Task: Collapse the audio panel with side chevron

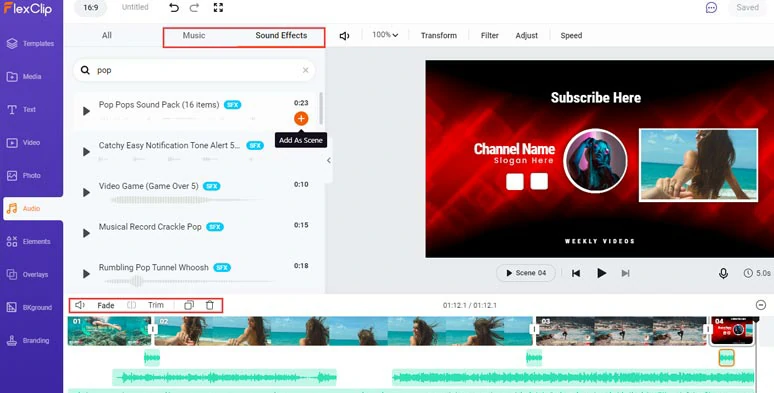Action: point(329,160)
